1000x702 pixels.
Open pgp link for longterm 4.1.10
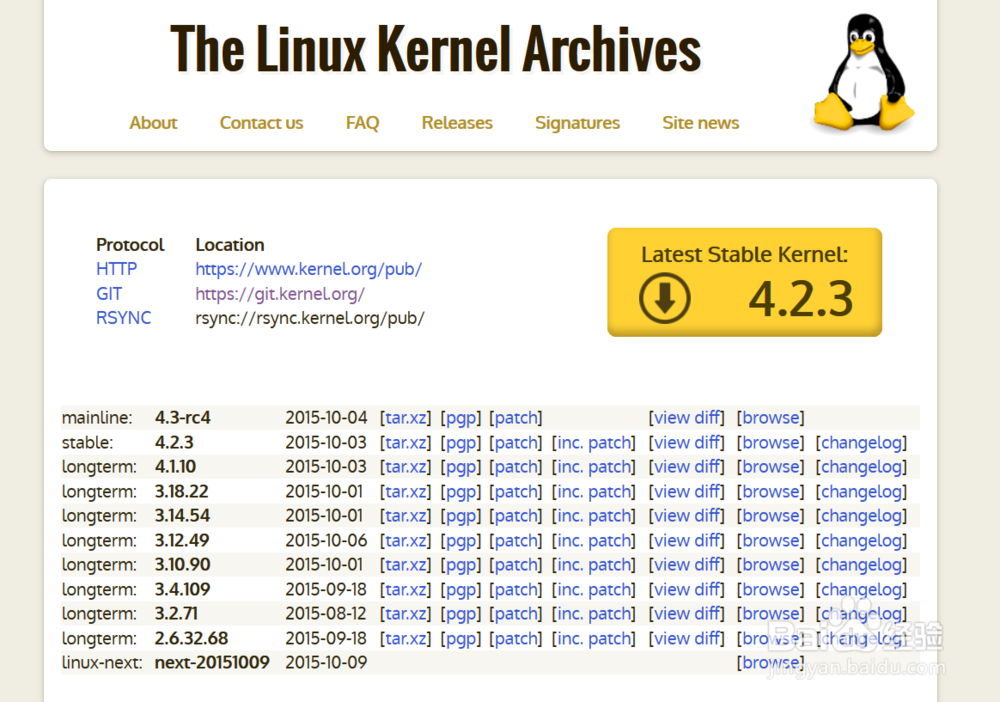point(460,467)
